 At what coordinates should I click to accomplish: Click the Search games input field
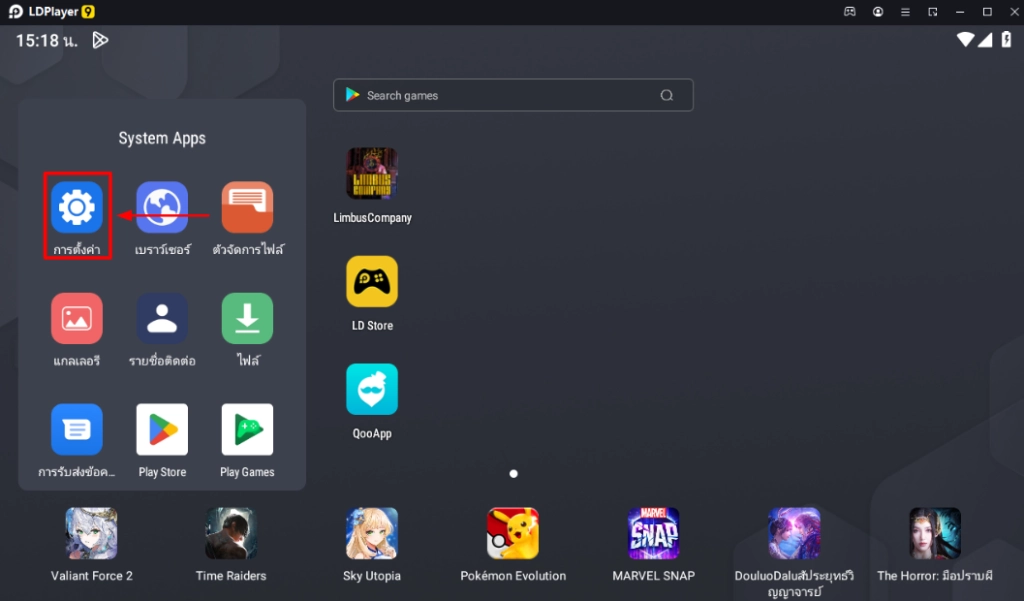click(x=513, y=95)
